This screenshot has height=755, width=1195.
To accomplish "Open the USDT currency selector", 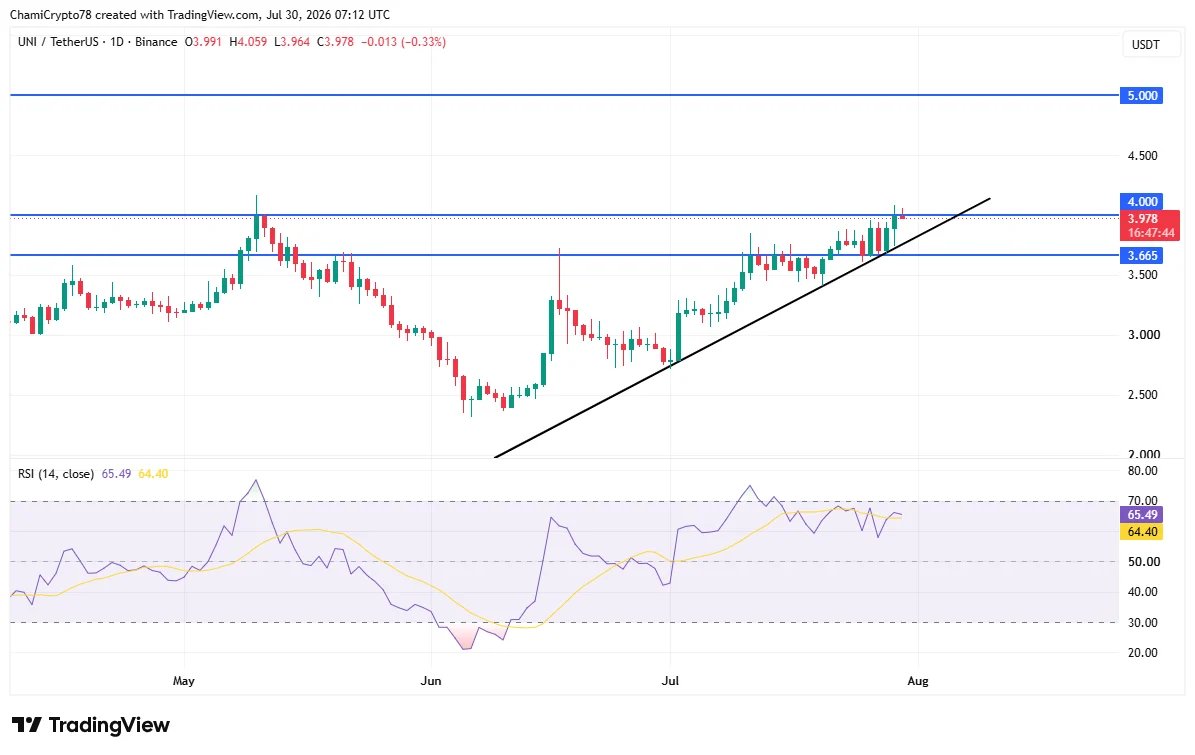I will [1145, 45].
